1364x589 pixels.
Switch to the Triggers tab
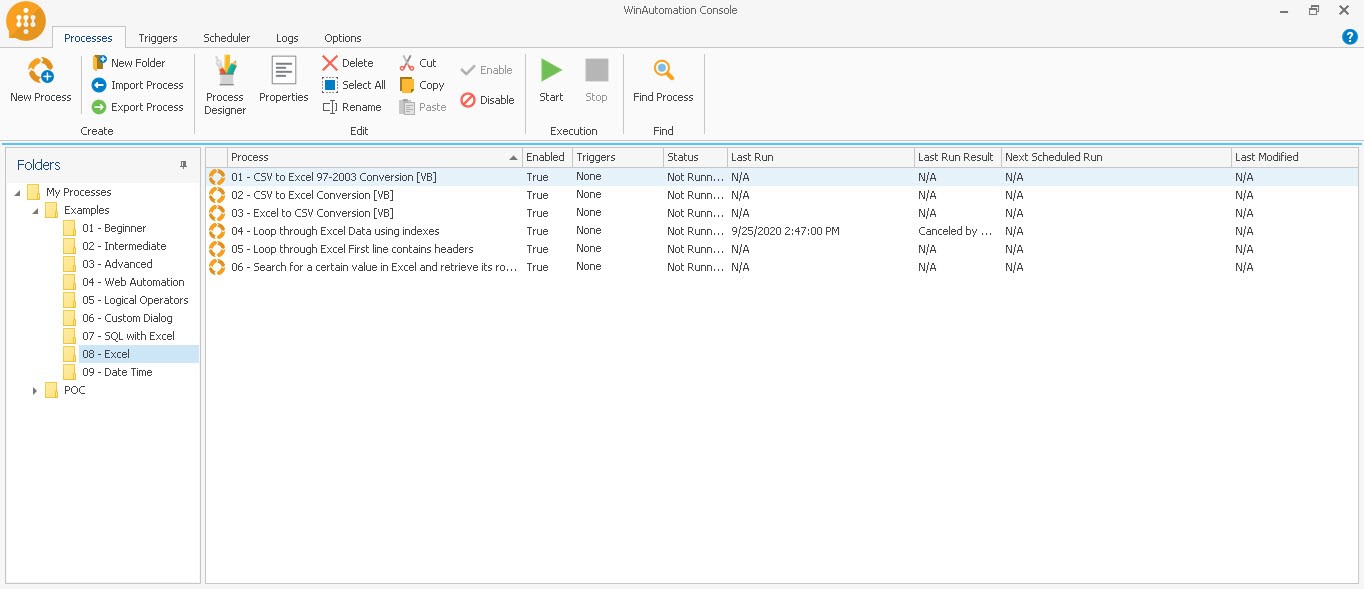(157, 38)
